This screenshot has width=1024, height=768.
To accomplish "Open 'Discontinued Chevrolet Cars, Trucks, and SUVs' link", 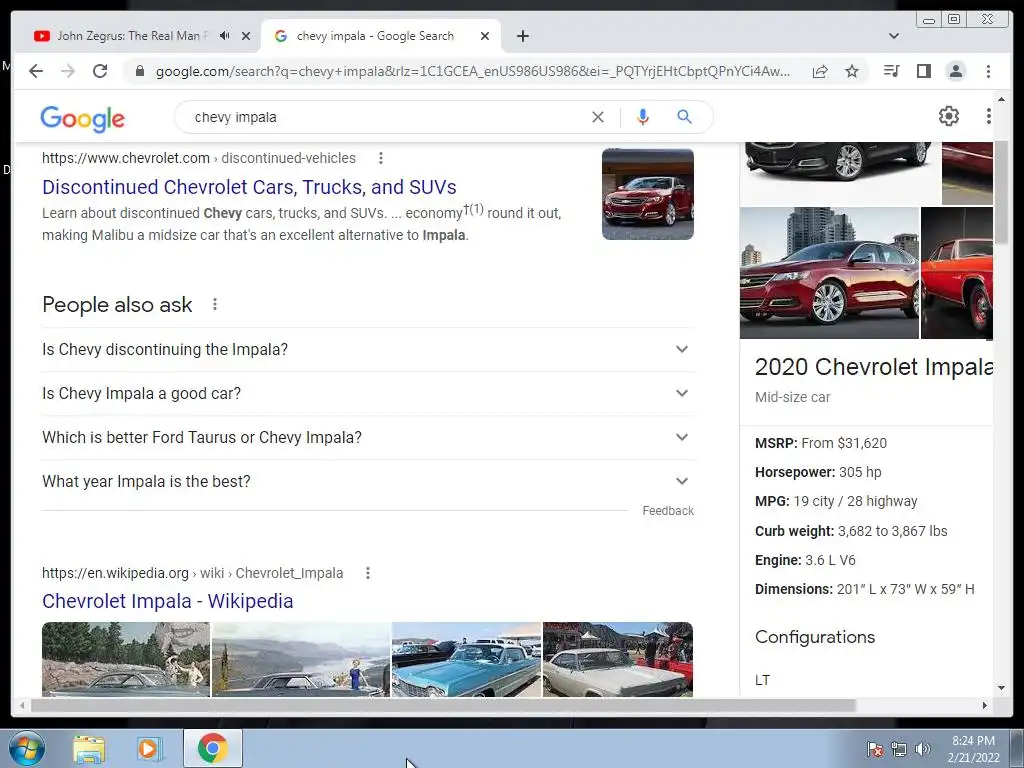I will click(249, 187).
